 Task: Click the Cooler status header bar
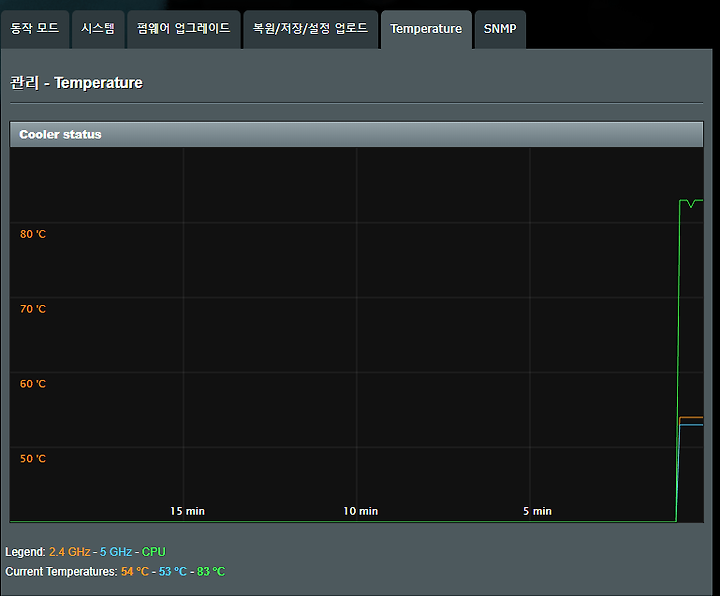[356, 135]
